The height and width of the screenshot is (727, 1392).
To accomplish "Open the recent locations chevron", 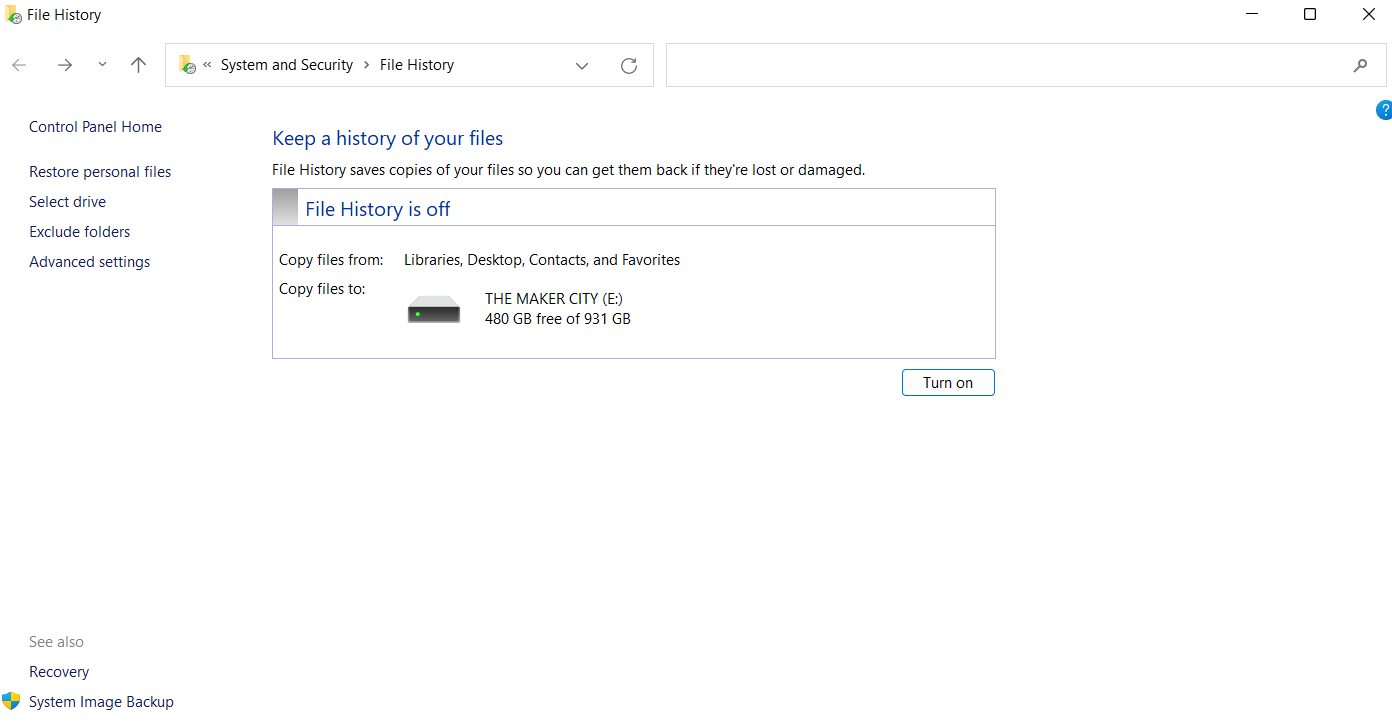I will [x=102, y=65].
